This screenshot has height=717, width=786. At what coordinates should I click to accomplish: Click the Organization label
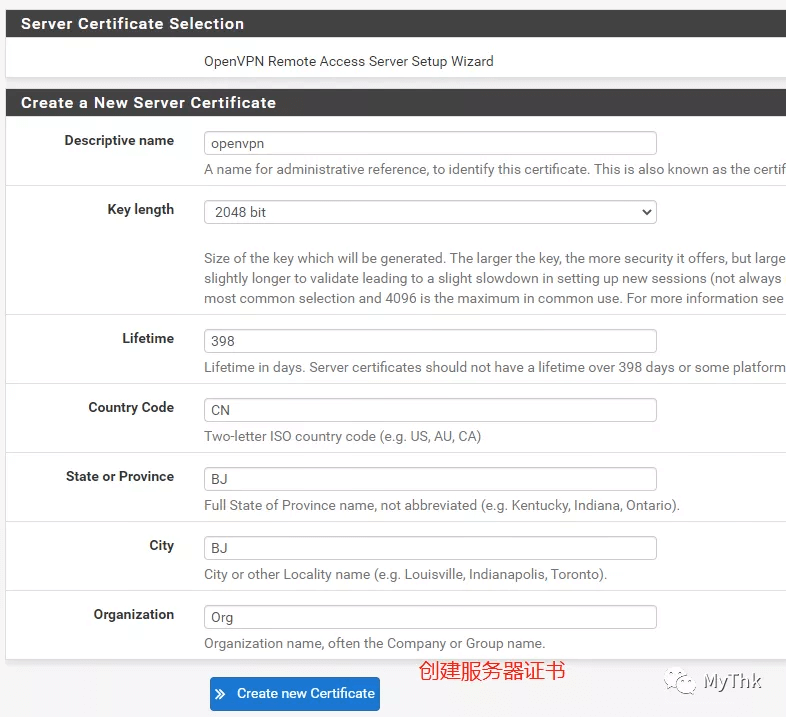134,614
